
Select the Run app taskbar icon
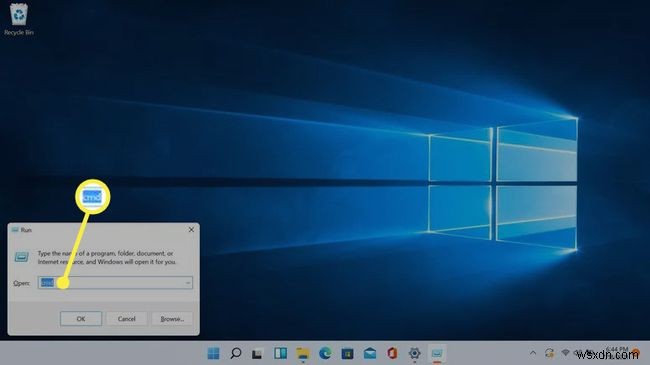pyautogui.click(x=437, y=353)
